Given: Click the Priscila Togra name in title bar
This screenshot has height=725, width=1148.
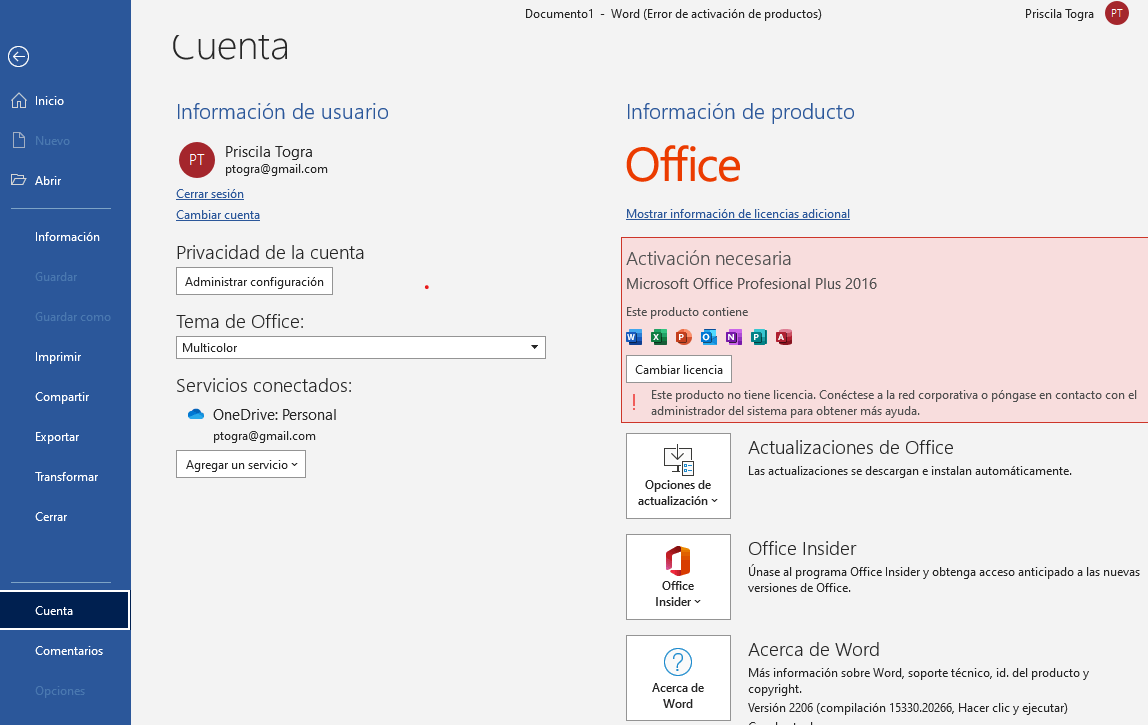Looking at the screenshot, I should (1059, 13).
